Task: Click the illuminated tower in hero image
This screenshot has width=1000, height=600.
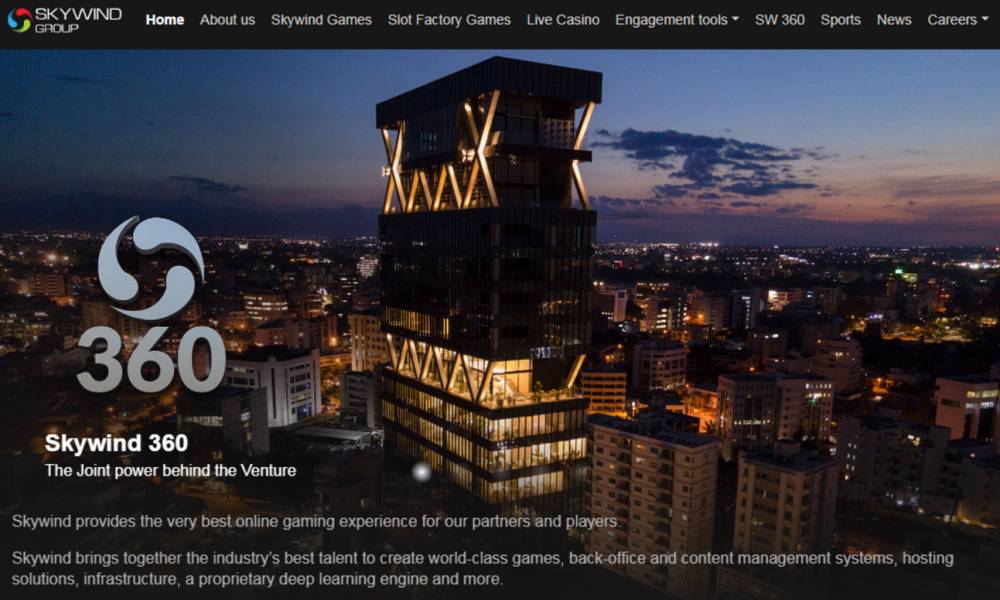Action: tap(488, 281)
